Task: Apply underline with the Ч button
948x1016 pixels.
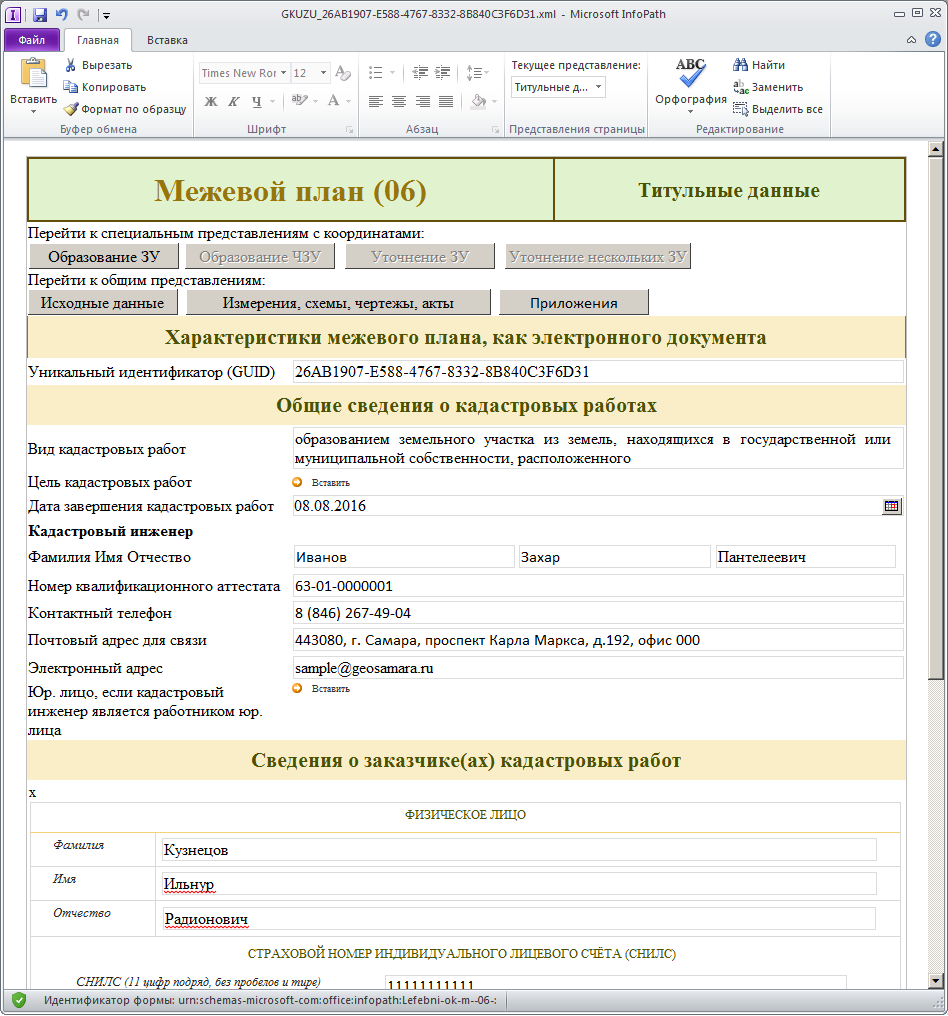Action: pyautogui.click(x=257, y=102)
